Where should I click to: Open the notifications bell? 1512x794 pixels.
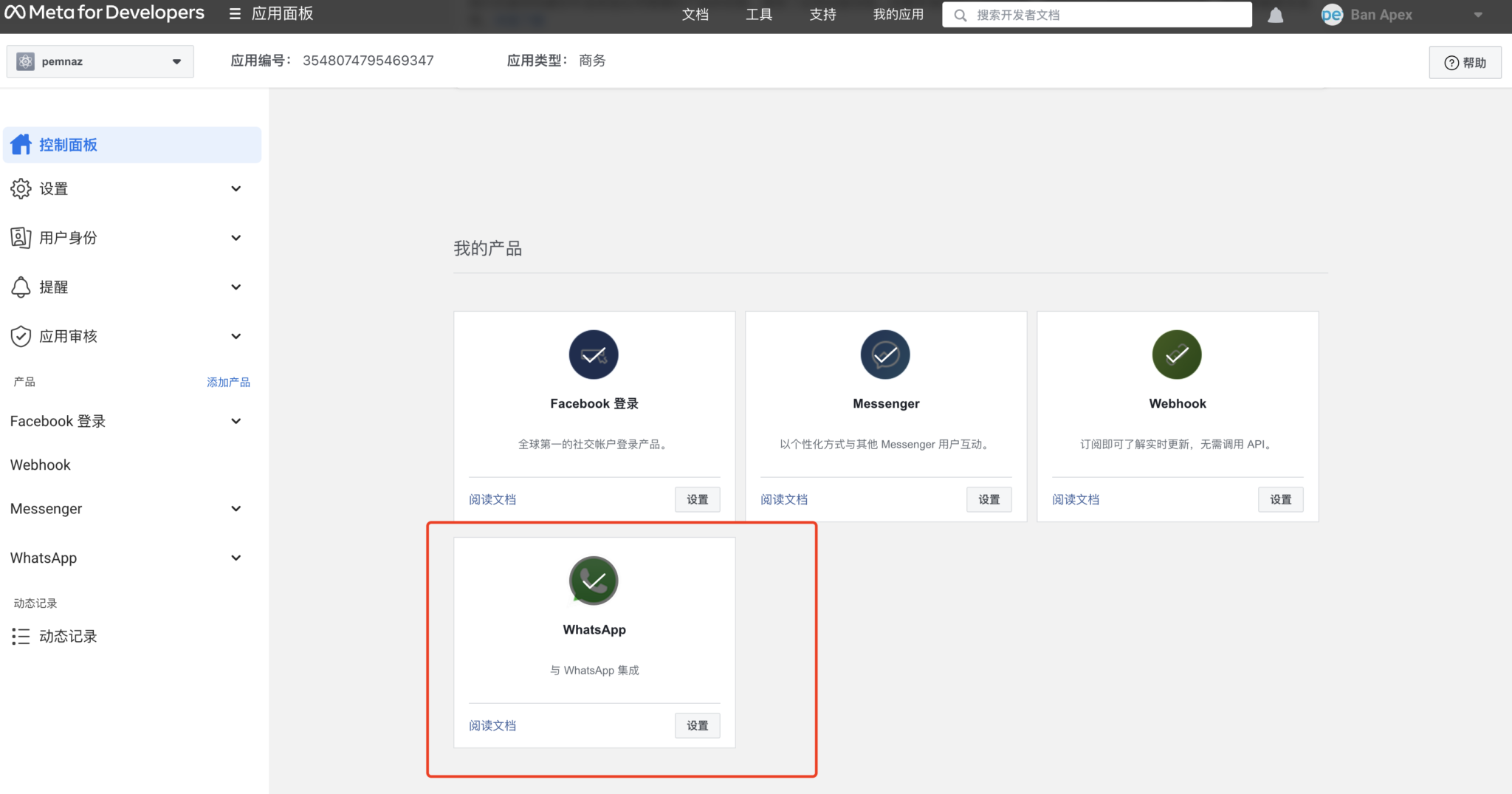click(1275, 15)
